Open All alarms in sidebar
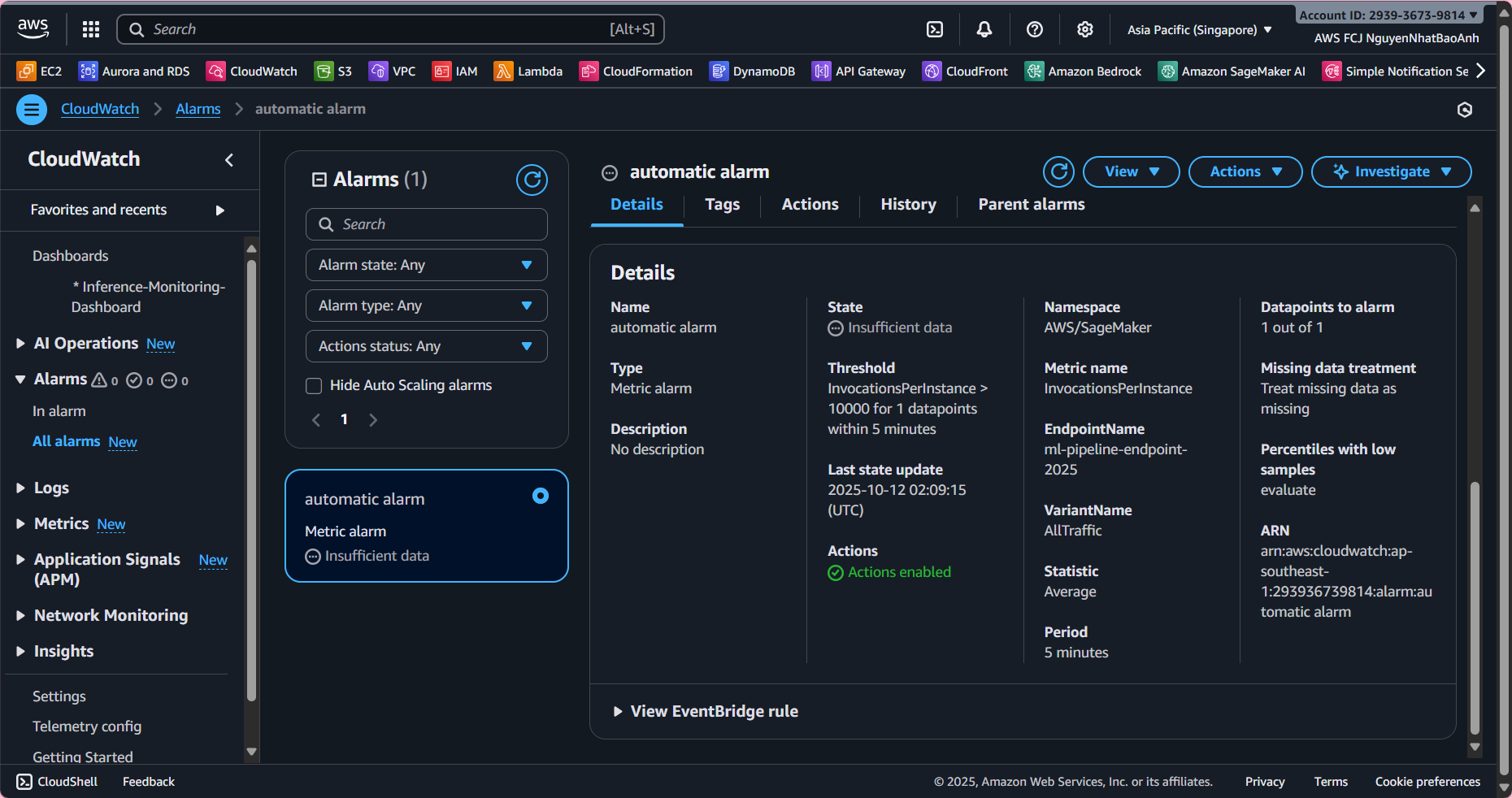 (x=66, y=441)
